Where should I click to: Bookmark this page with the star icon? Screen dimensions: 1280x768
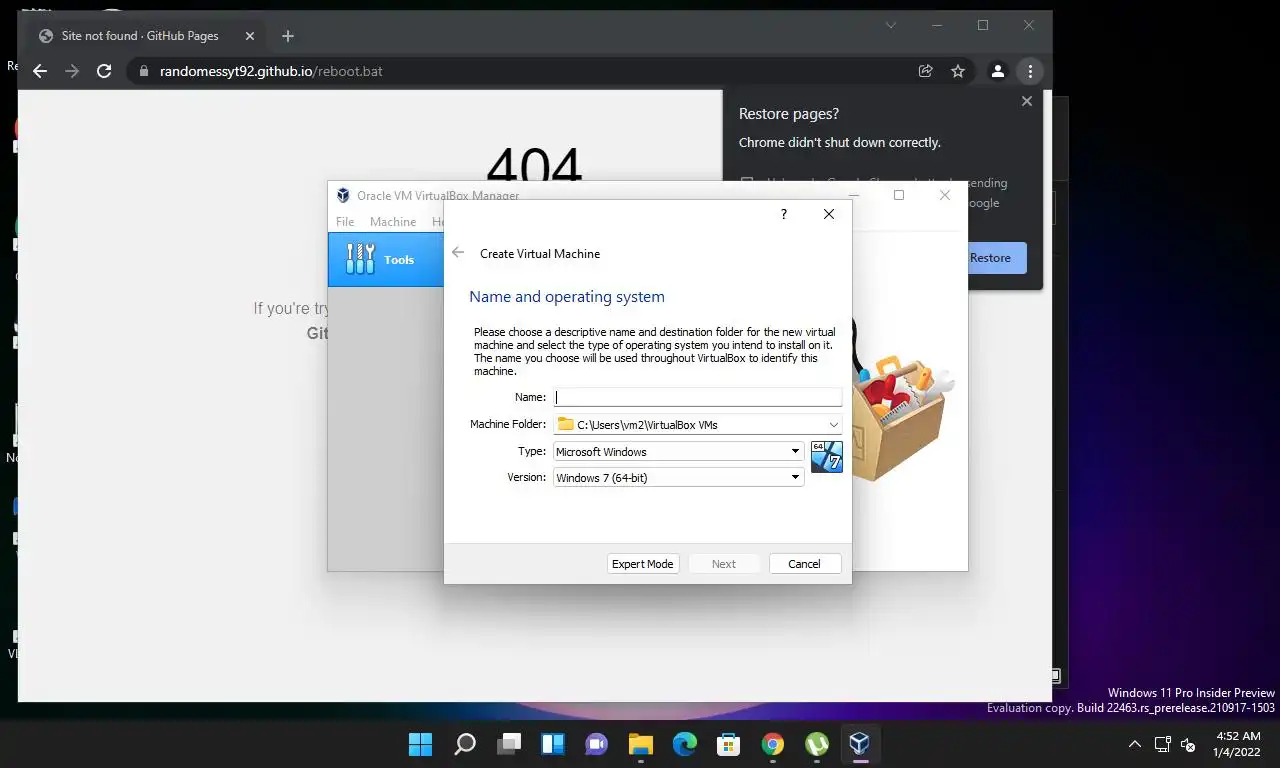(x=958, y=71)
